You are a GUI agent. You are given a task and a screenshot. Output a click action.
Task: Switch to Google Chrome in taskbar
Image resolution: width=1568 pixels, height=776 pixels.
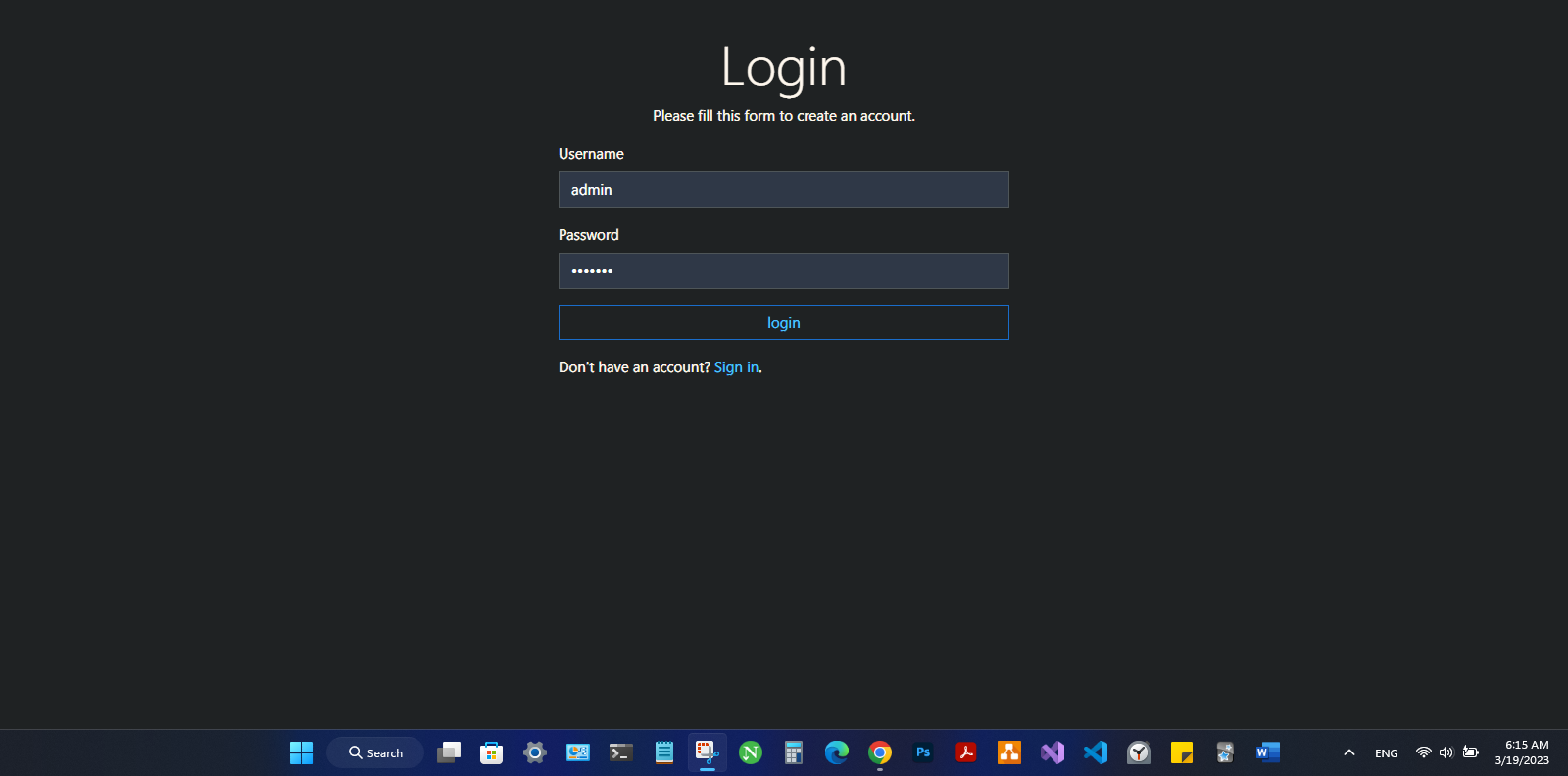(x=880, y=752)
